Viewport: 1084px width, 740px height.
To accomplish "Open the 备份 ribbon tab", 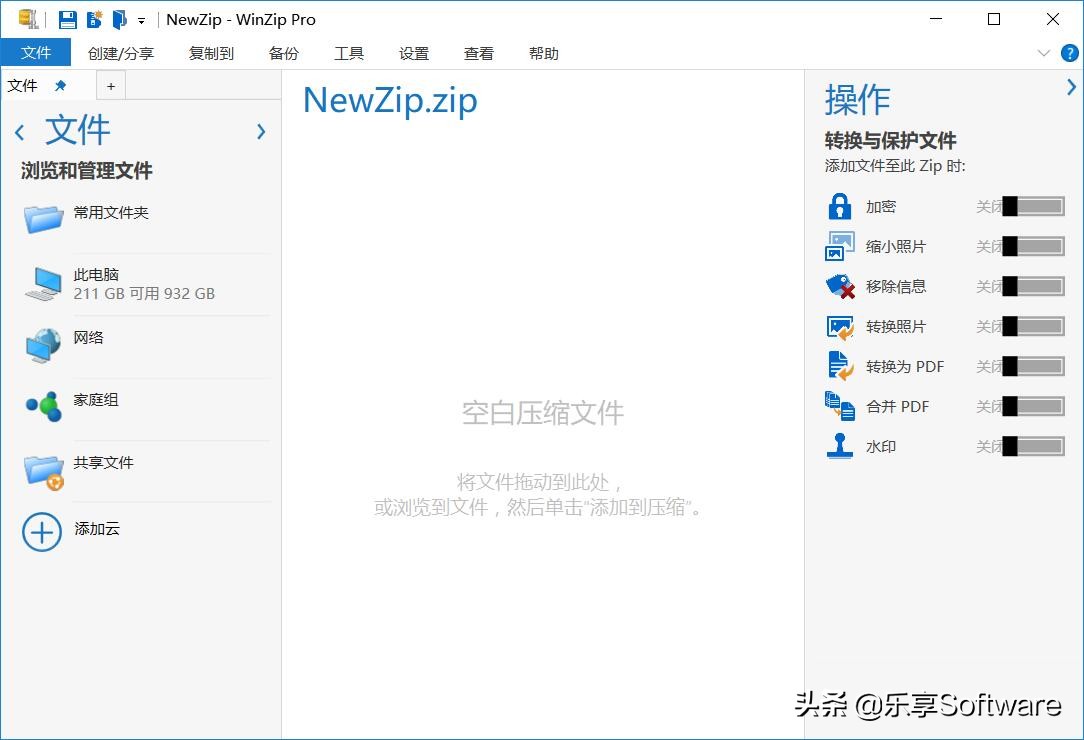I will coord(283,53).
